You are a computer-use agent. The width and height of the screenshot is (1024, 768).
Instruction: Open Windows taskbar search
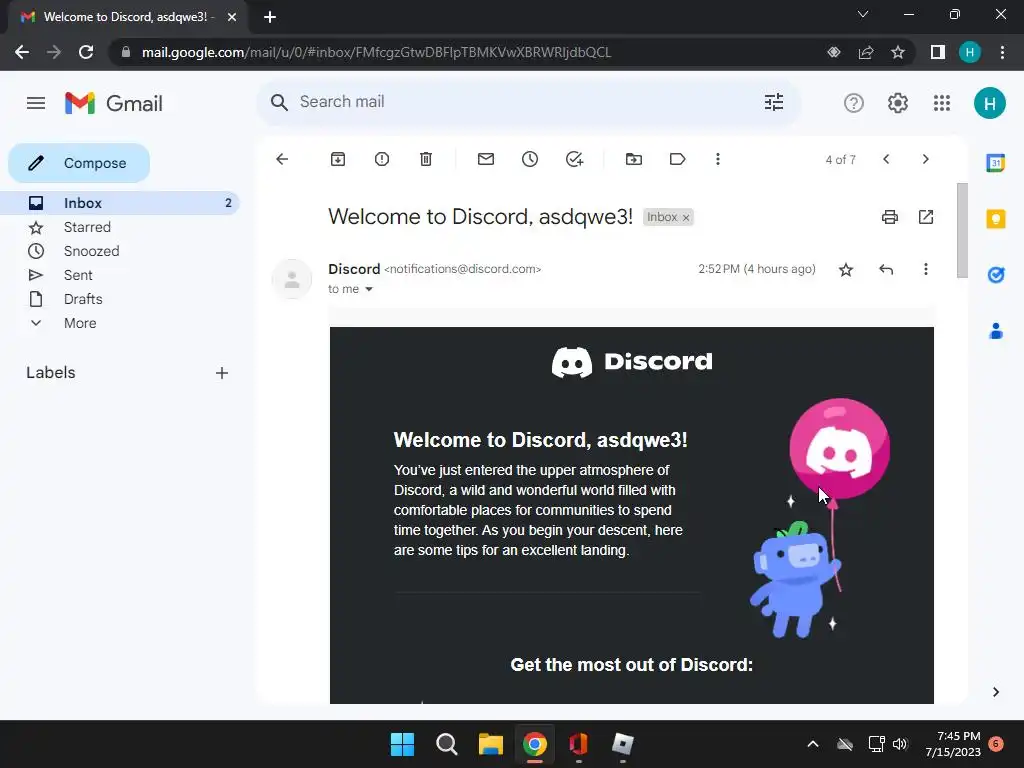click(x=447, y=744)
